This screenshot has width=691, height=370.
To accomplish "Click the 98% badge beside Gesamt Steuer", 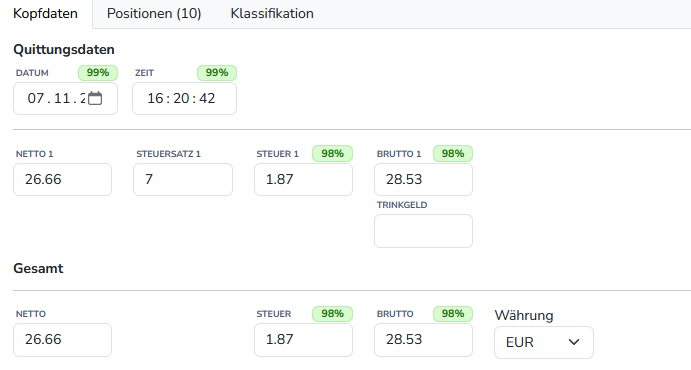I will pyautogui.click(x=332, y=314).
